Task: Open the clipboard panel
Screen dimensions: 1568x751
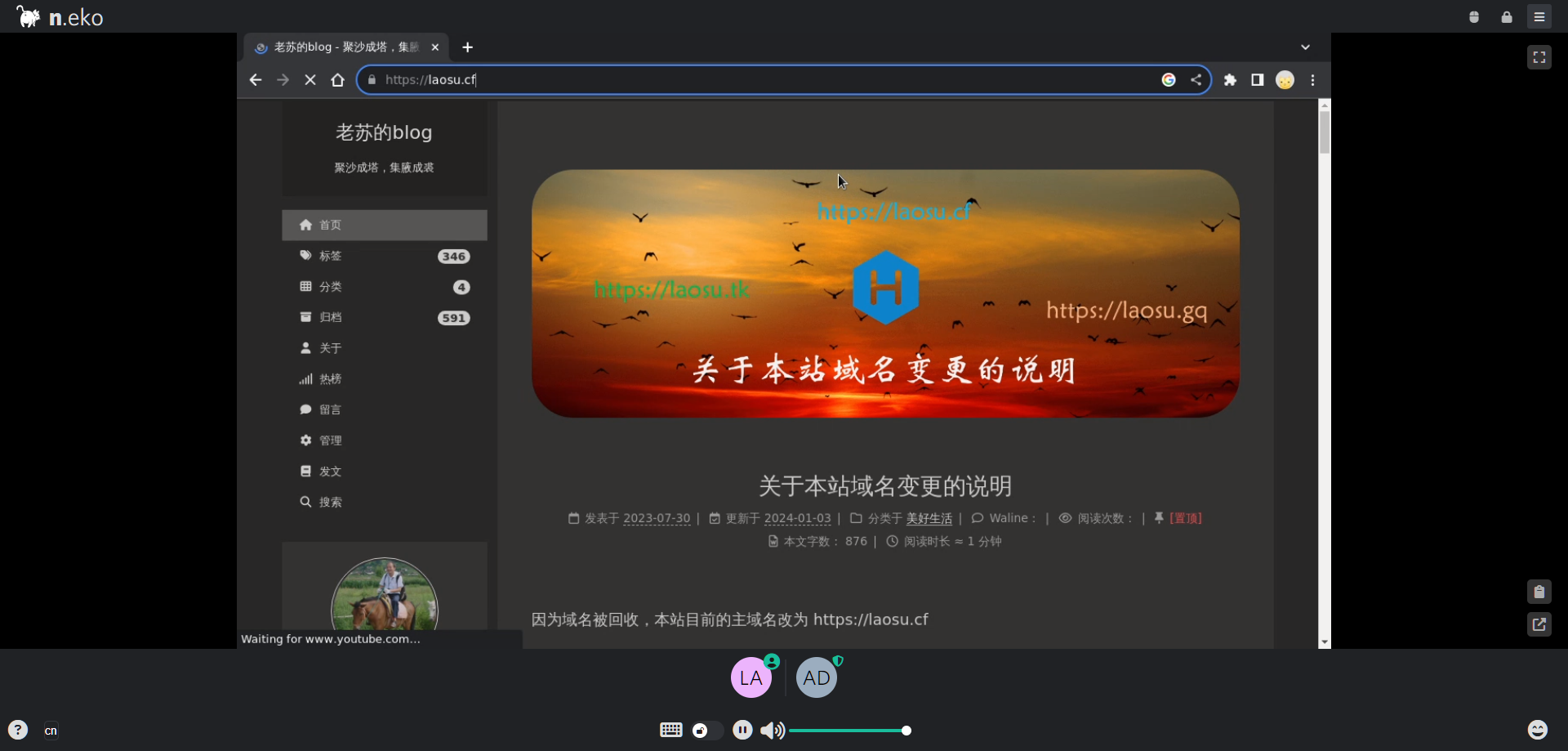Action: (1539, 591)
